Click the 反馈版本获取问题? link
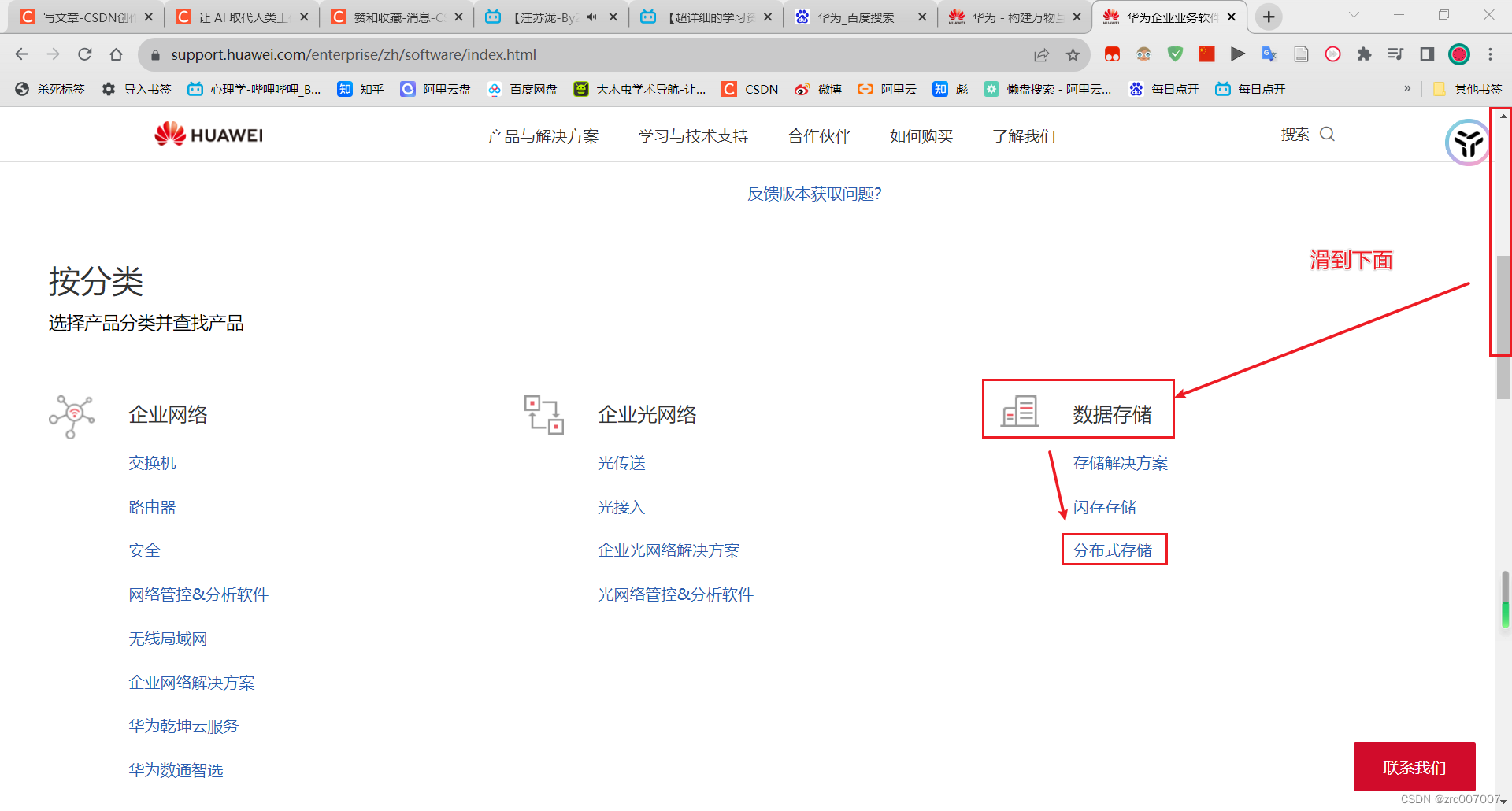This screenshot has height=811, width=1512. (814, 194)
